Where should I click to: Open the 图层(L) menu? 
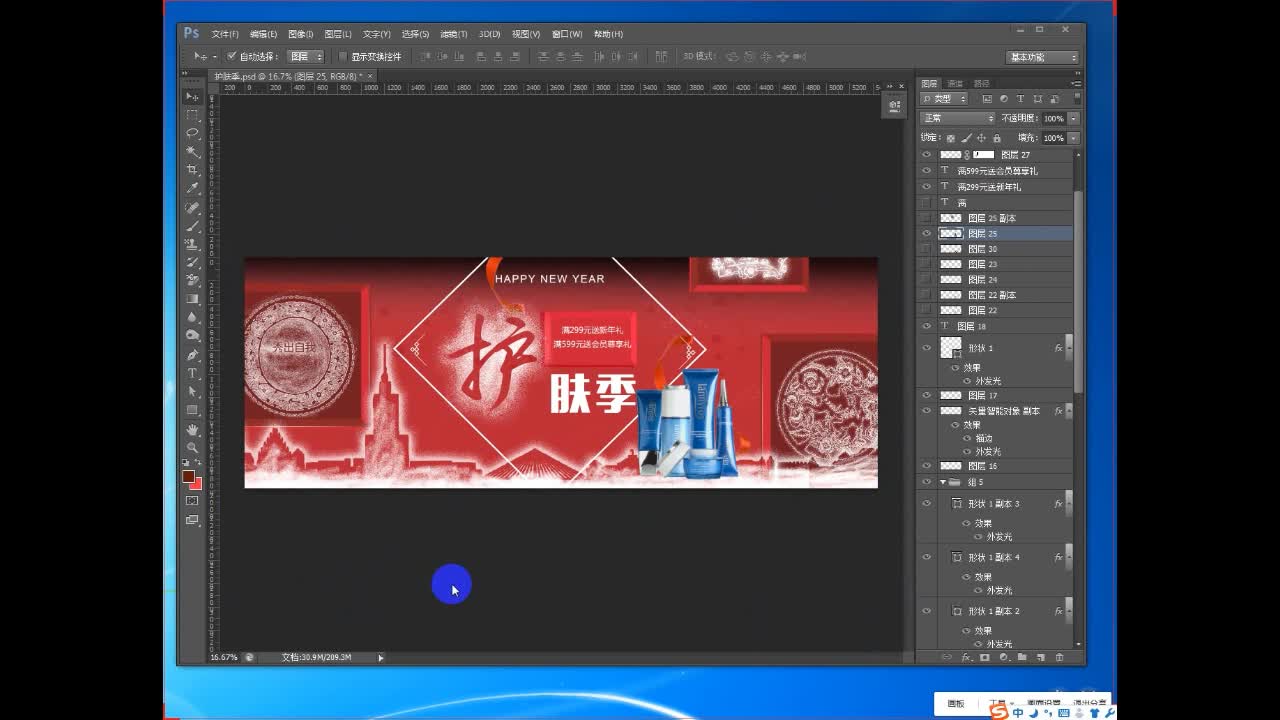pos(338,34)
